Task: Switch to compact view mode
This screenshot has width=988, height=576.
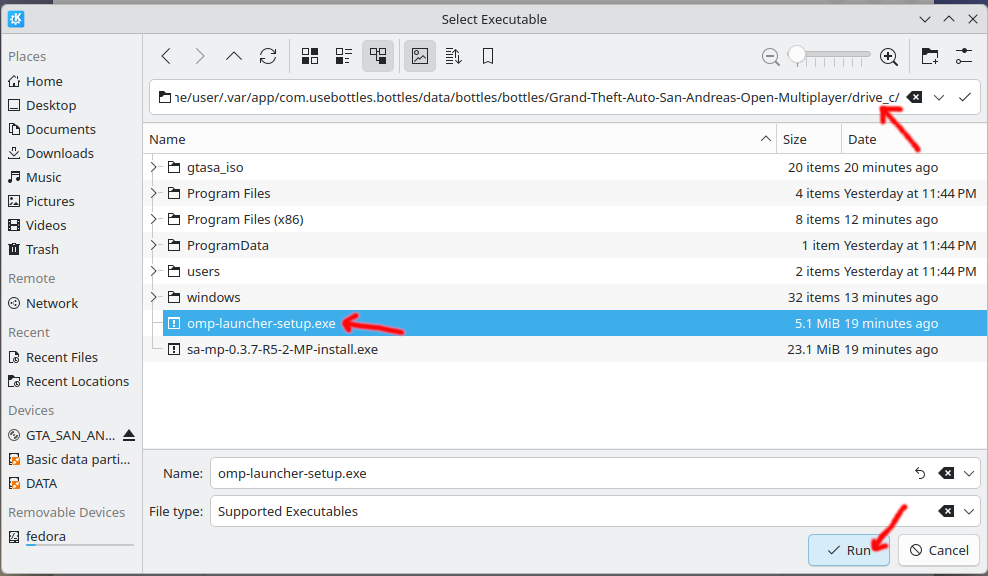Action: pyautogui.click(x=343, y=57)
